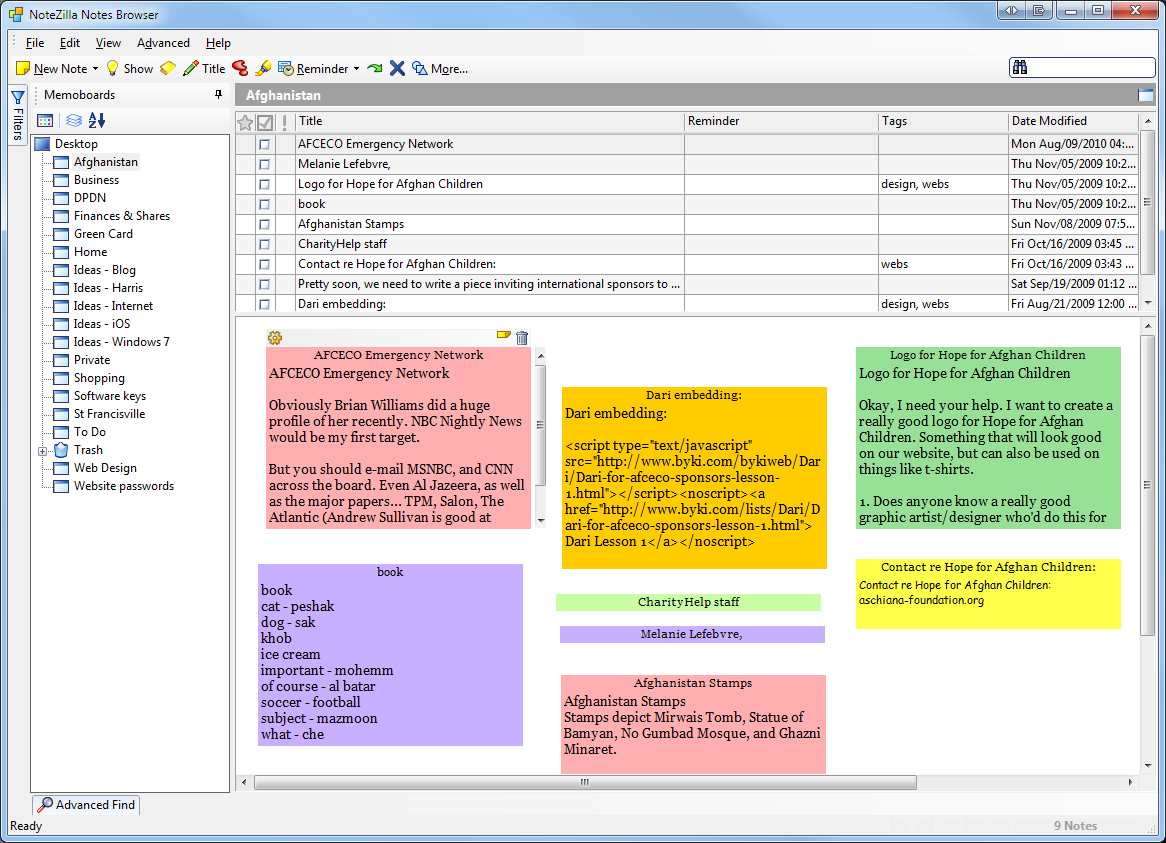Check the AFCECO Emergency Network row checkbox
This screenshot has width=1166, height=843.
(264, 144)
